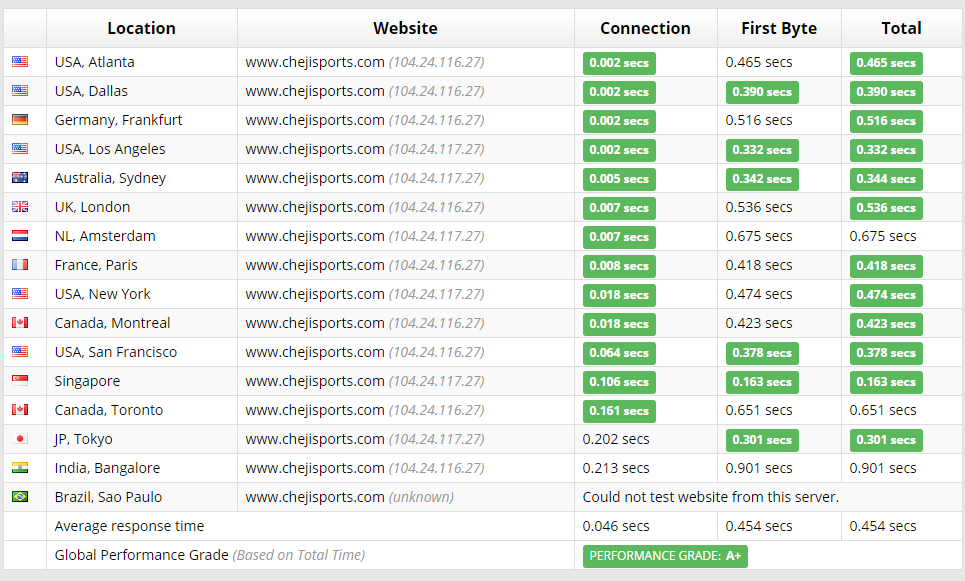The image size is (965, 581).
Task: Click "Could not test website from this server."
Action: point(711,497)
